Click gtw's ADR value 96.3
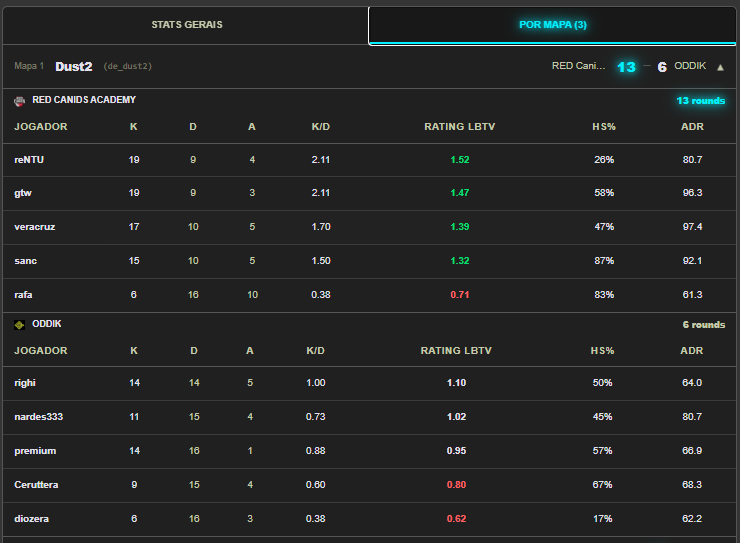The width and height of the screenshot is (740, 543). click(692, 193)
